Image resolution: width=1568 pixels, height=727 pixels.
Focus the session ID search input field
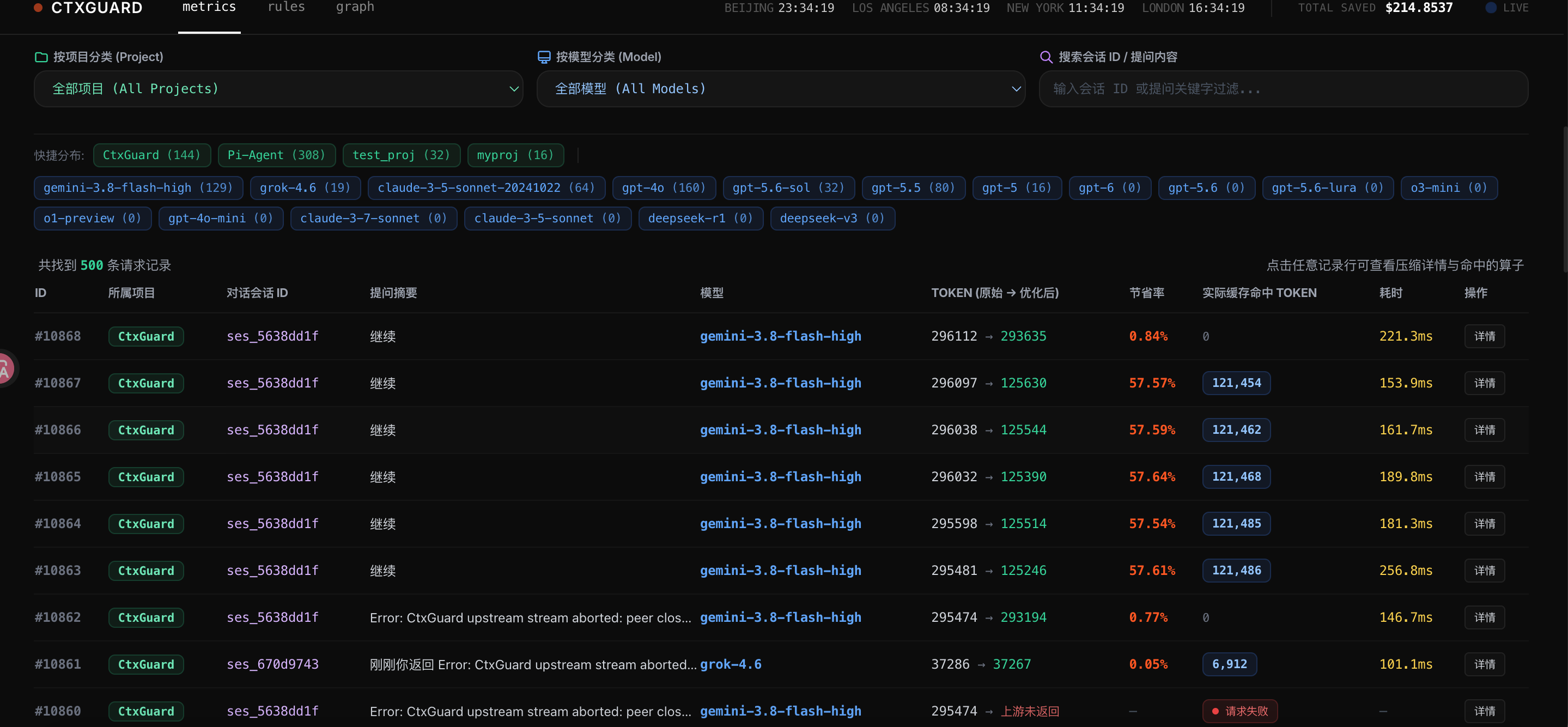click(1283, 89)
